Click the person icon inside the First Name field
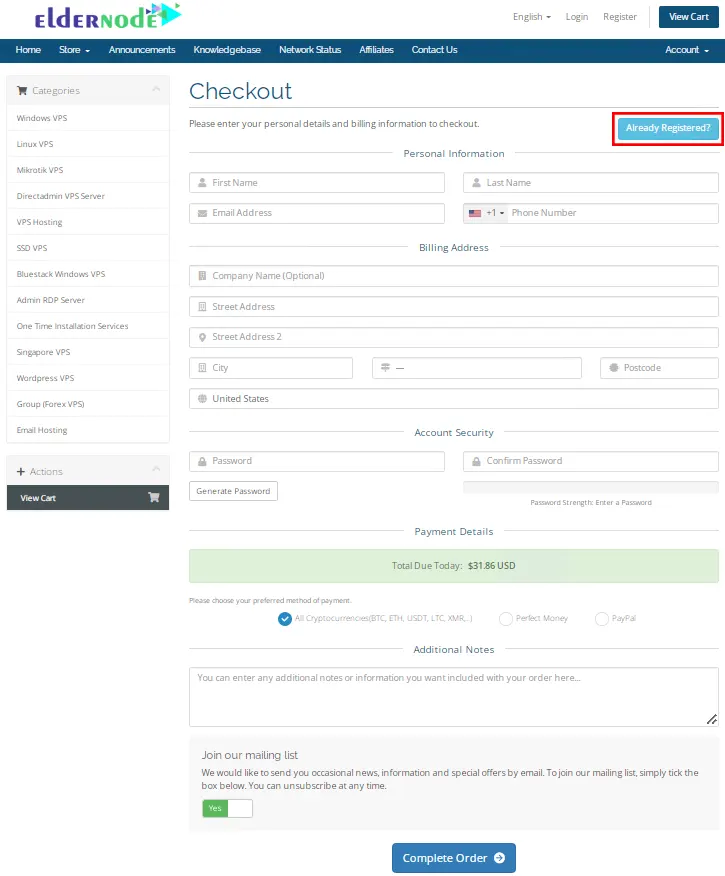 tap(201, 182)
